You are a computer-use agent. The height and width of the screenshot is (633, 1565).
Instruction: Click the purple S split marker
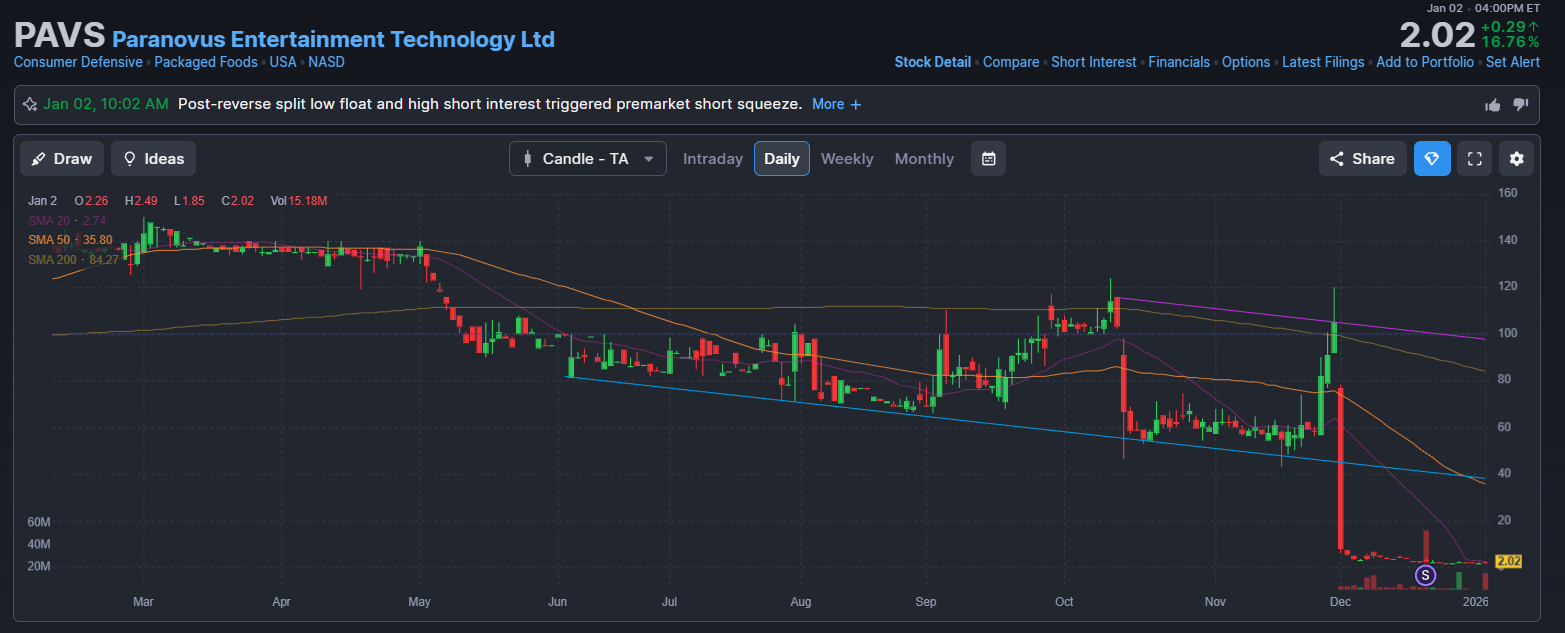(x=1426, y=575)
